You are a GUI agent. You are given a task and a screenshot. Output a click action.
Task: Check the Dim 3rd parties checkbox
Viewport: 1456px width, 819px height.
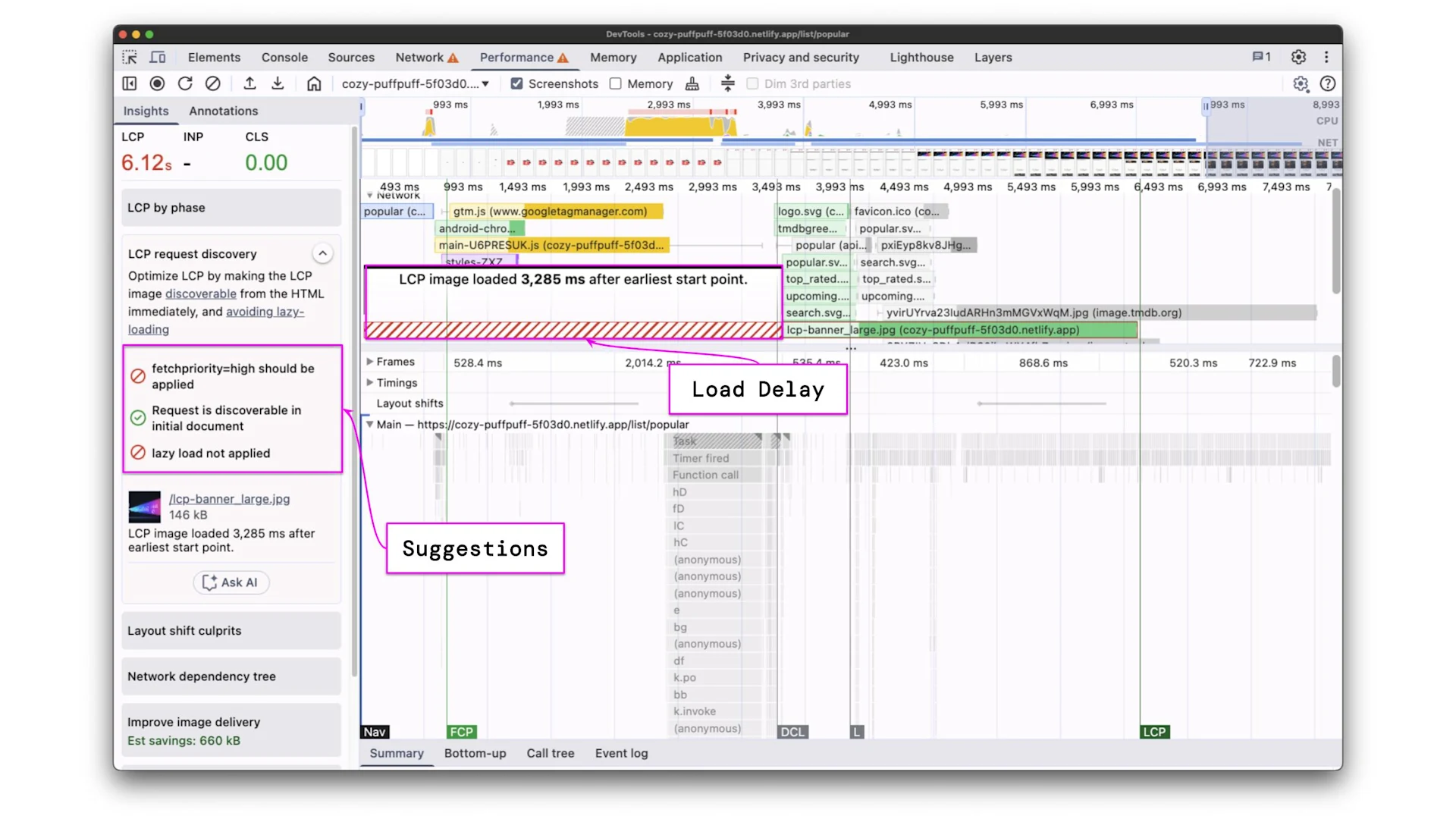point(752,83)
